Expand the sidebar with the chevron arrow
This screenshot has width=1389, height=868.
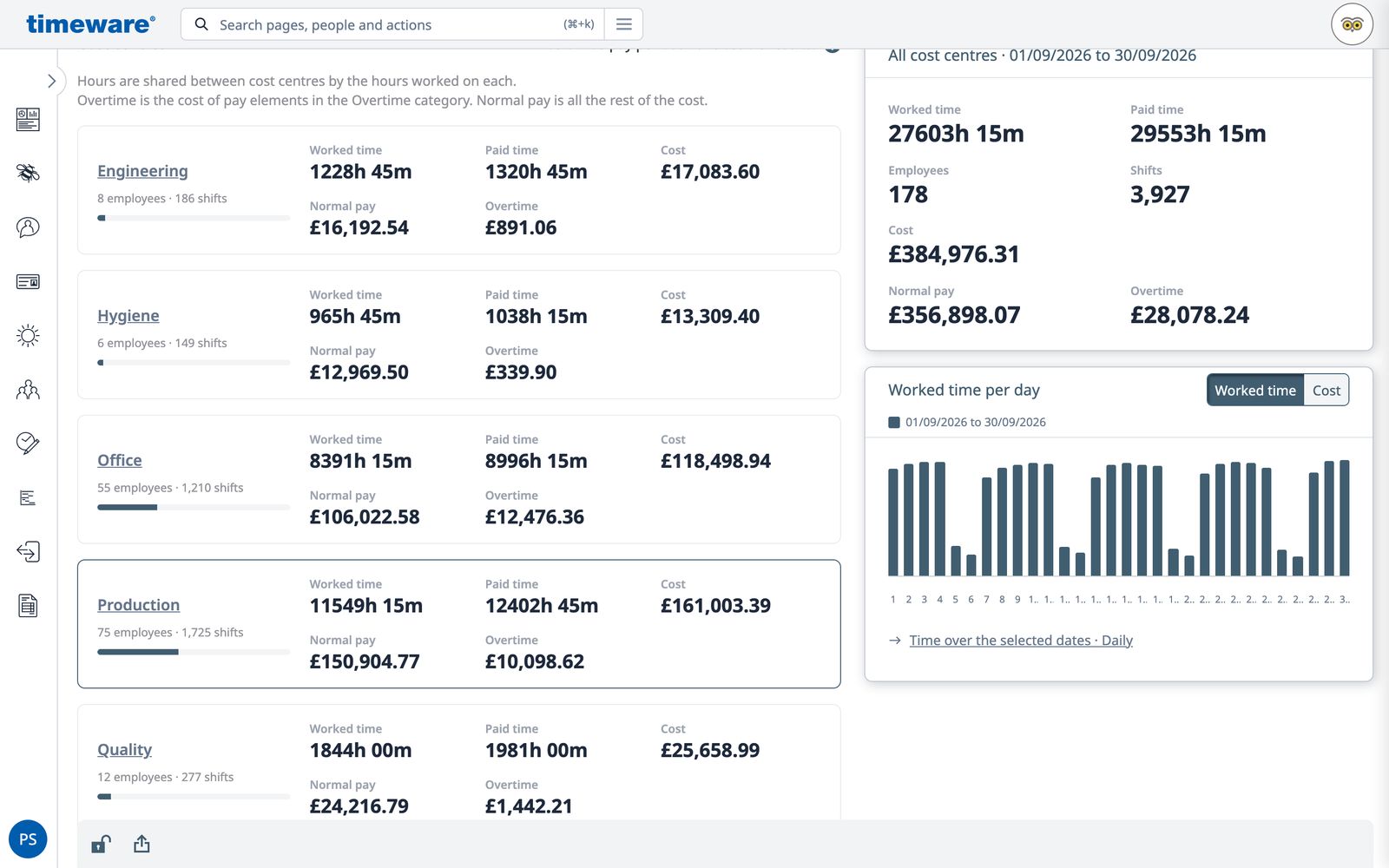(x=51, y=81)
